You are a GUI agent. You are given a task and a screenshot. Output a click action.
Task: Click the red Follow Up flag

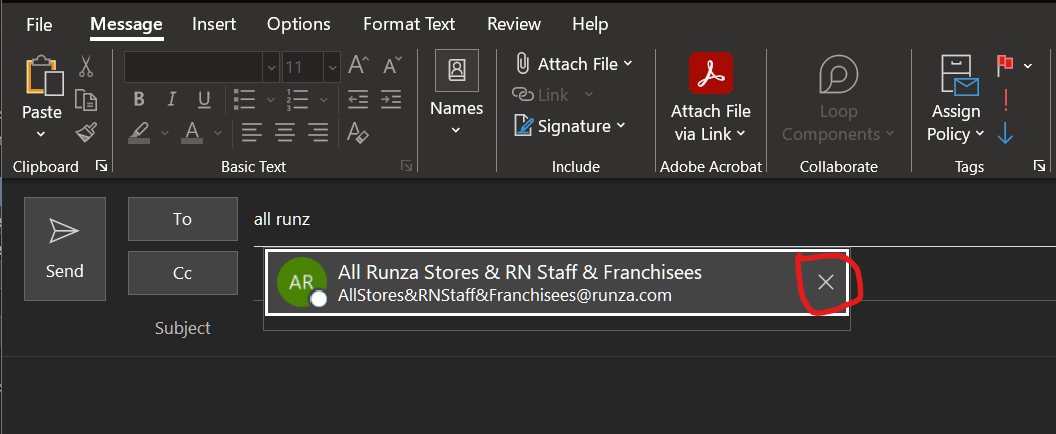[1005, 65]
